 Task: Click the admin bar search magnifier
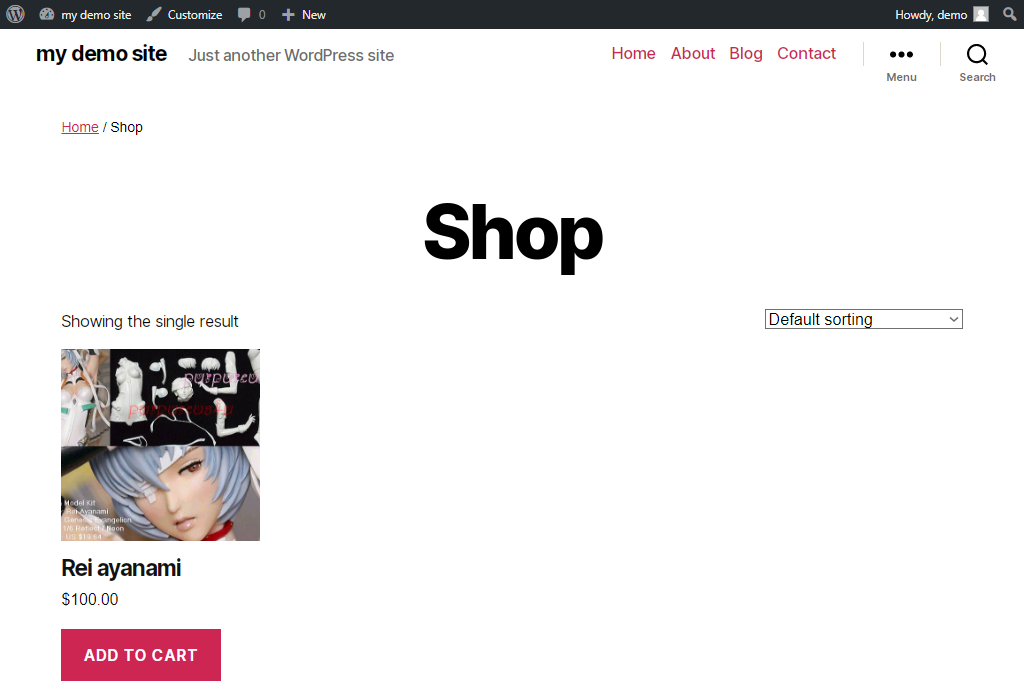coord(1010,14)
